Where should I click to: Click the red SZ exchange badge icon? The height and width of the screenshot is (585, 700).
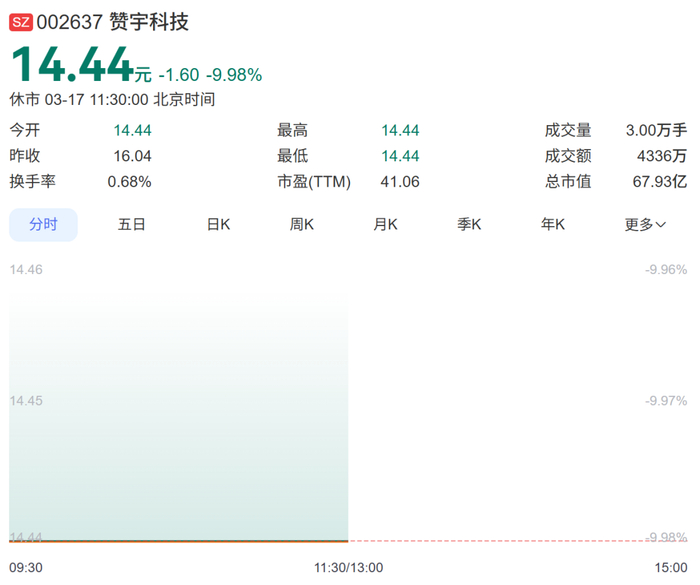coord(21,22)
